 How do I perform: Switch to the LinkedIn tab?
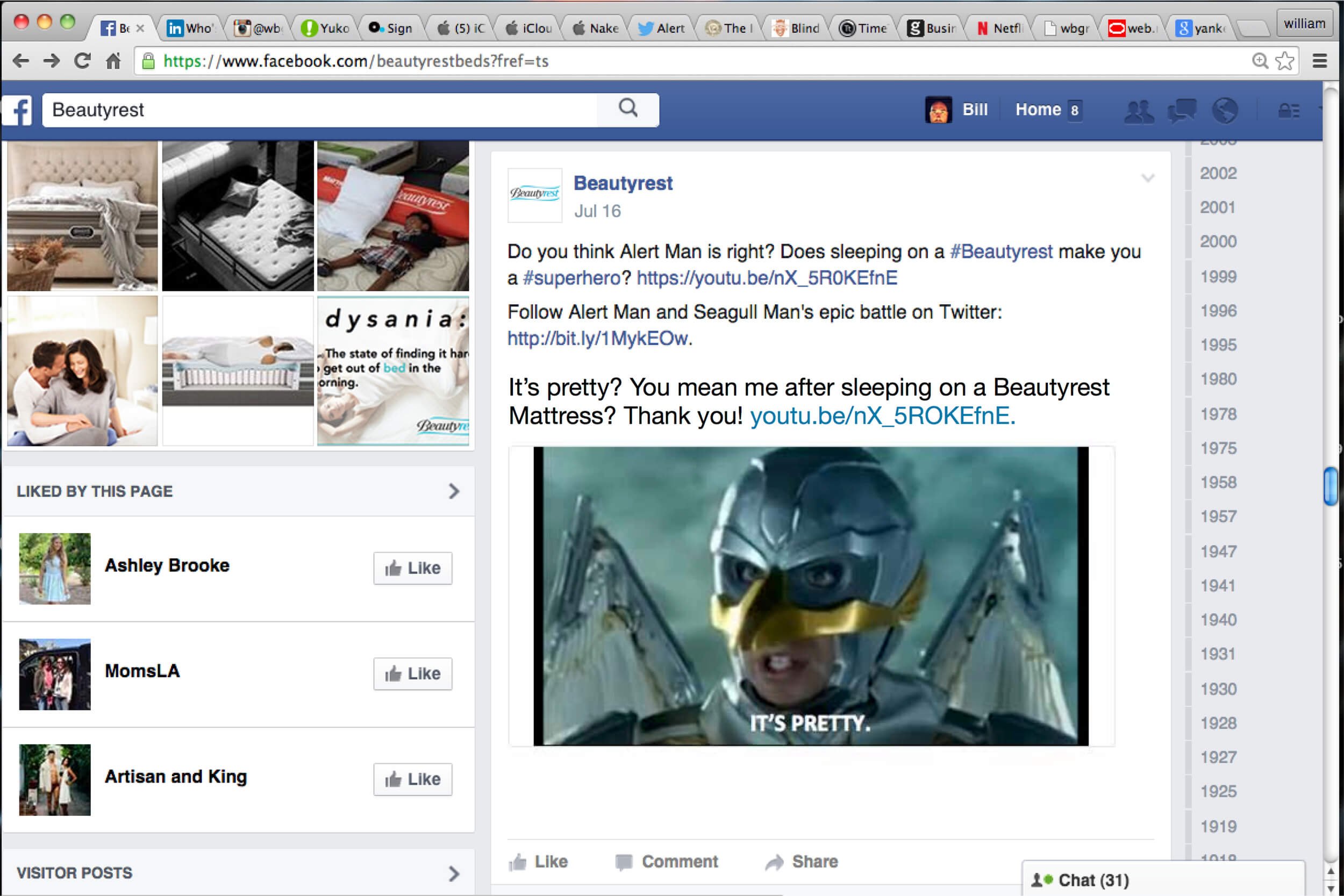pyautogui.click(x=190, y=28)
